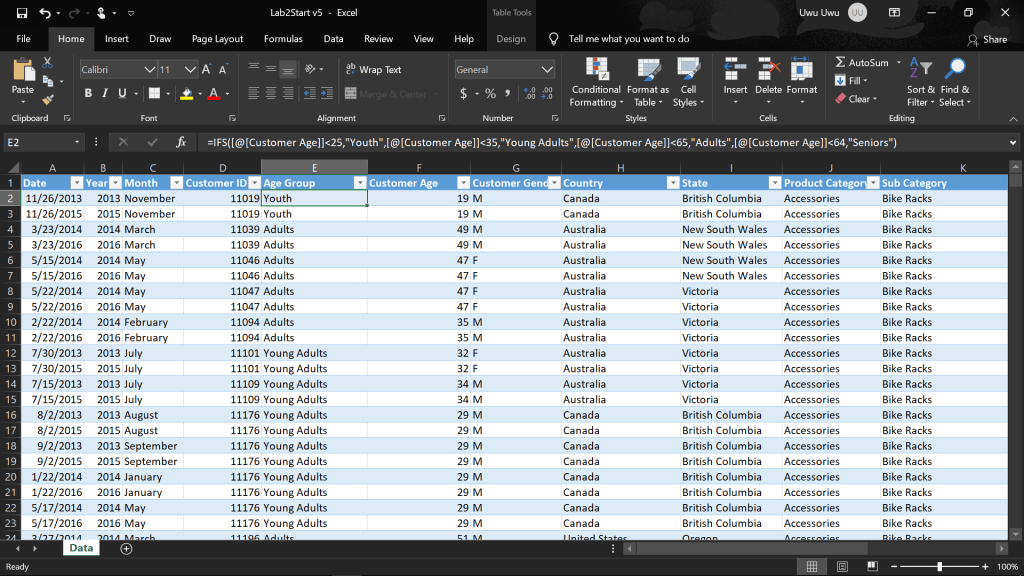Toggle Bold formatting
Viewport: 1024px width, 576px height.
click(x=88, y=94)
